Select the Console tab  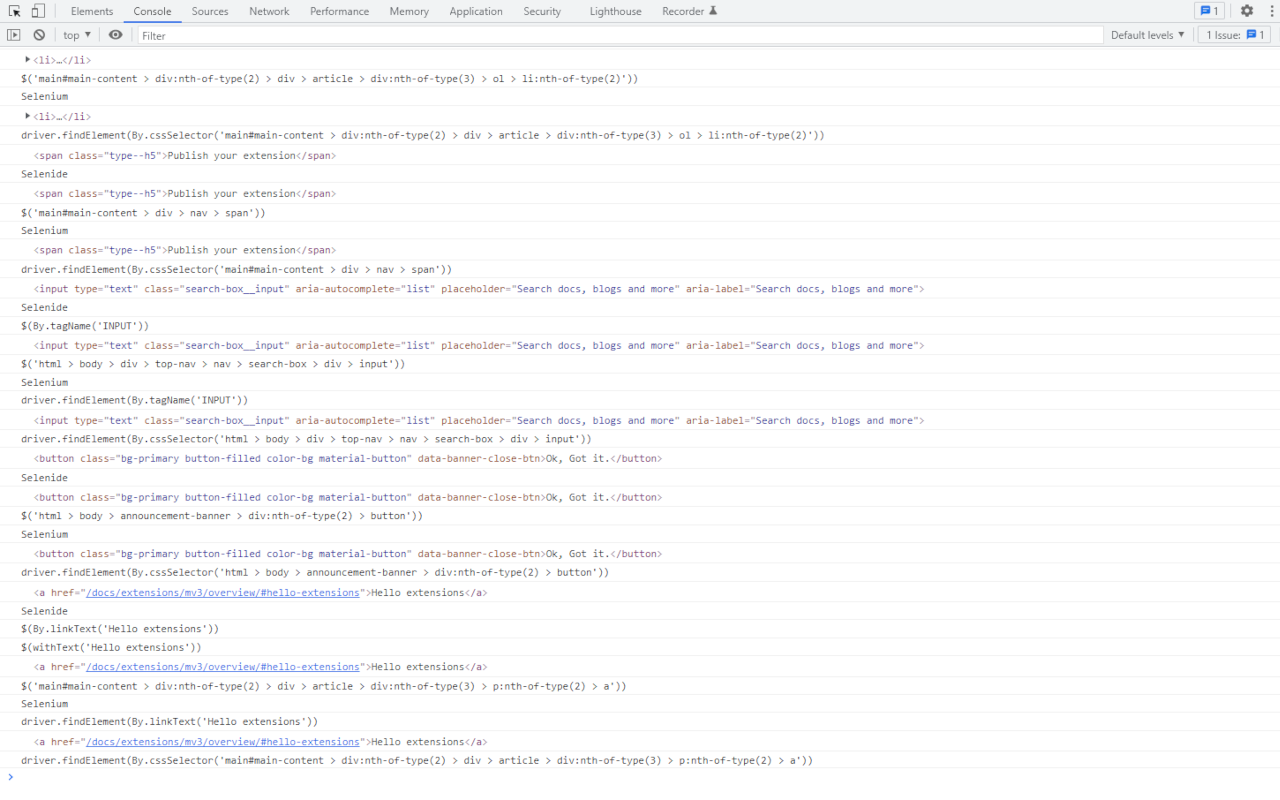[x=152, y=11]
